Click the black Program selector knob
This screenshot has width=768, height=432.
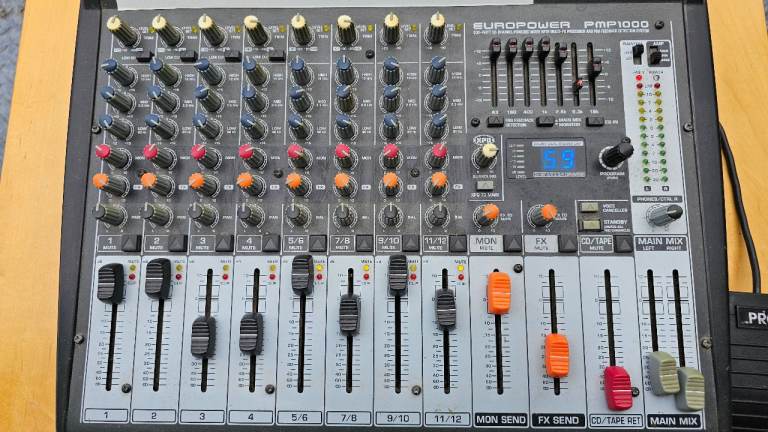pyautogui.click(x=616, y=153)
